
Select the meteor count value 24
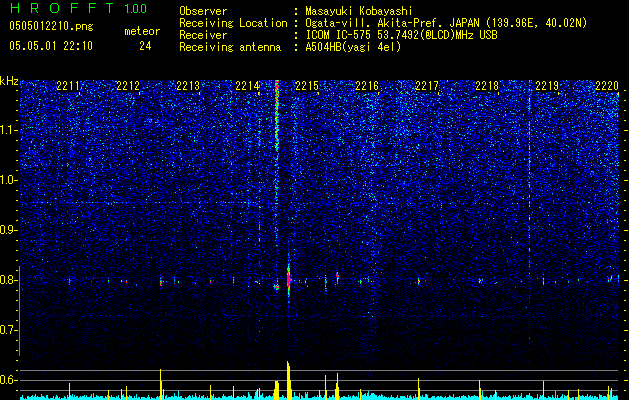point(145,46)
